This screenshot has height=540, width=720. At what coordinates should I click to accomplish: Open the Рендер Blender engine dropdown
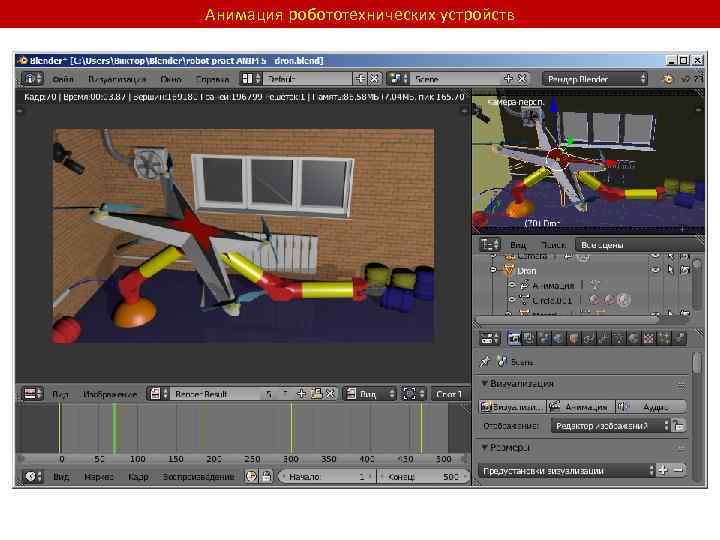pos(595,79)
